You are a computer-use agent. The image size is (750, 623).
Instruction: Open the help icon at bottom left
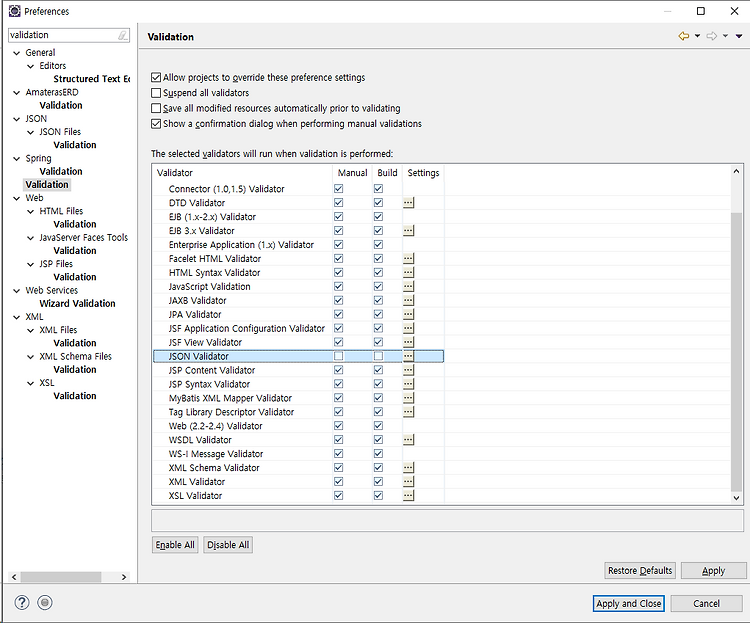click(22, 602)
